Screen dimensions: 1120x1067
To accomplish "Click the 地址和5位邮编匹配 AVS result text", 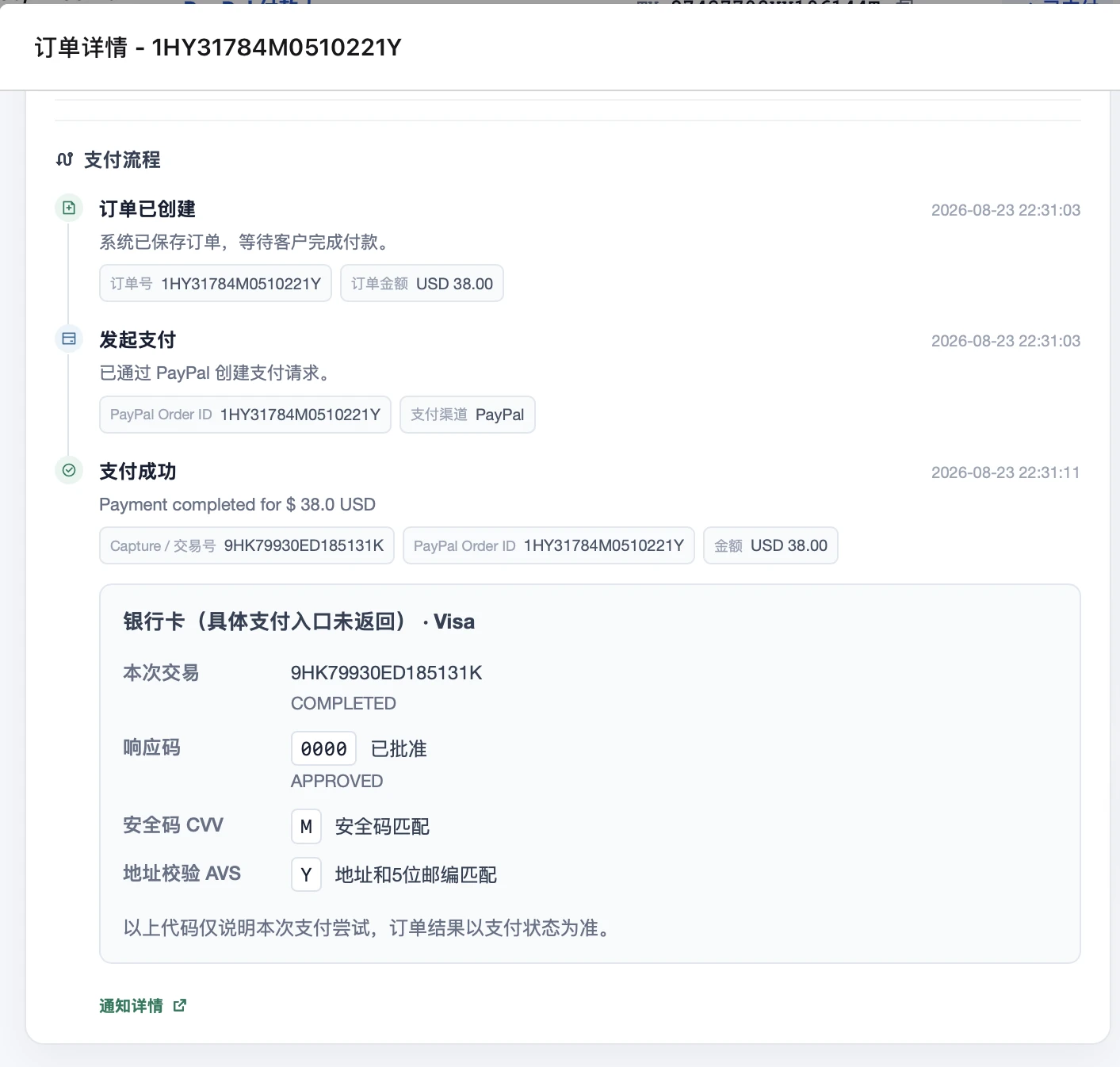I will (416, 875).
